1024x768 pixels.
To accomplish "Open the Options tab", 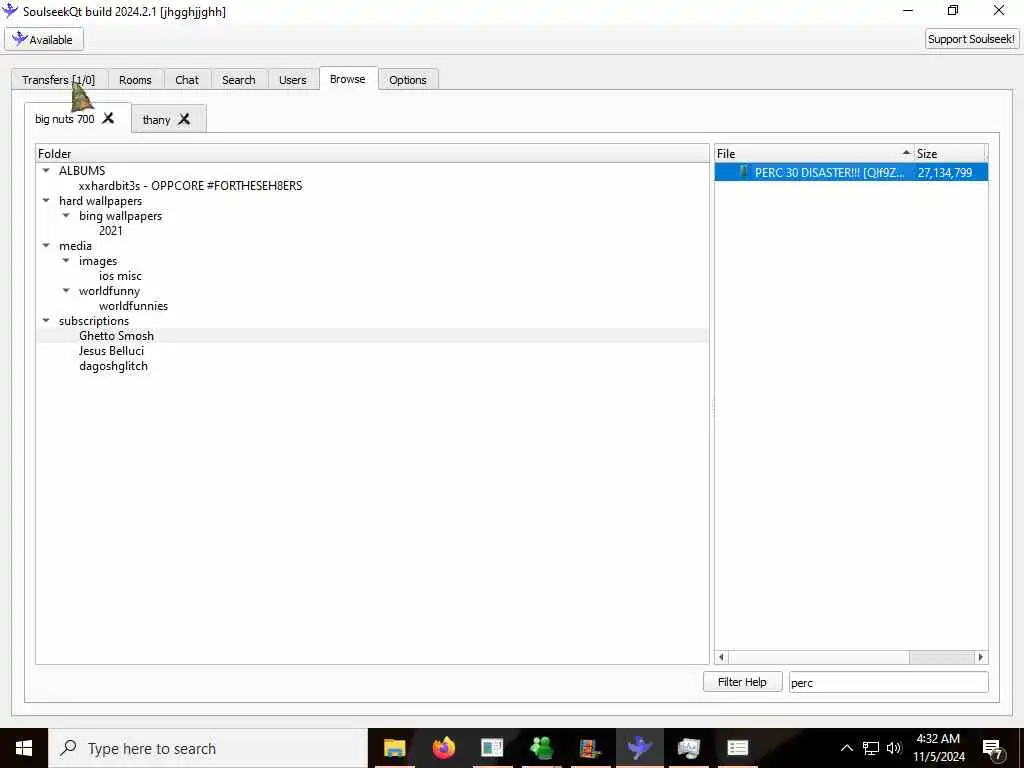I will (408, 80).
